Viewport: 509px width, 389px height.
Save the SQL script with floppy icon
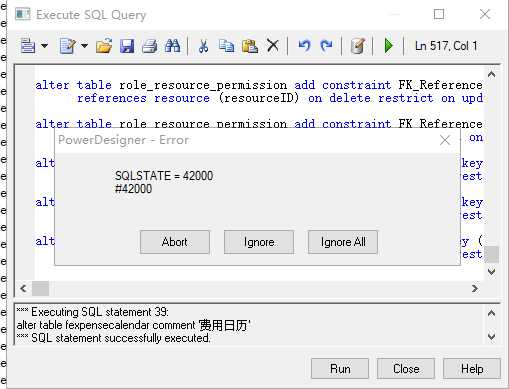(127, 46)
